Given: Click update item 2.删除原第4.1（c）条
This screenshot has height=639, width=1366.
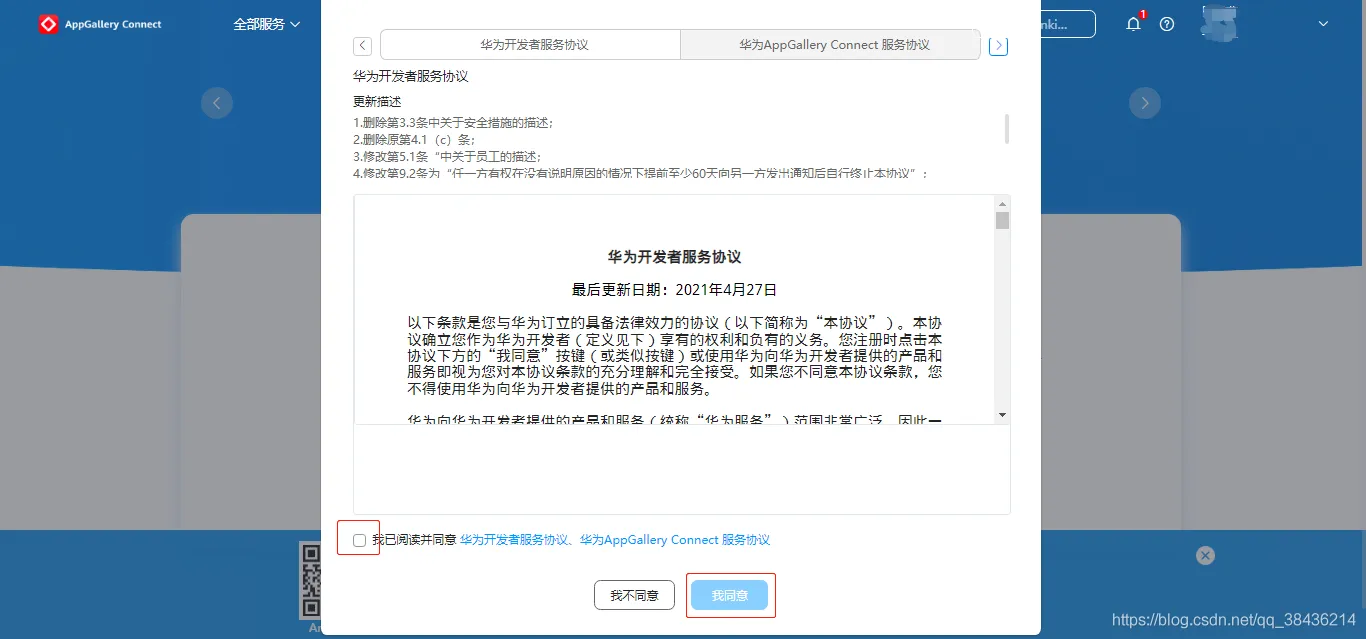Looking at the screenshot, I should pyautogui.click(x=414, y=140).
